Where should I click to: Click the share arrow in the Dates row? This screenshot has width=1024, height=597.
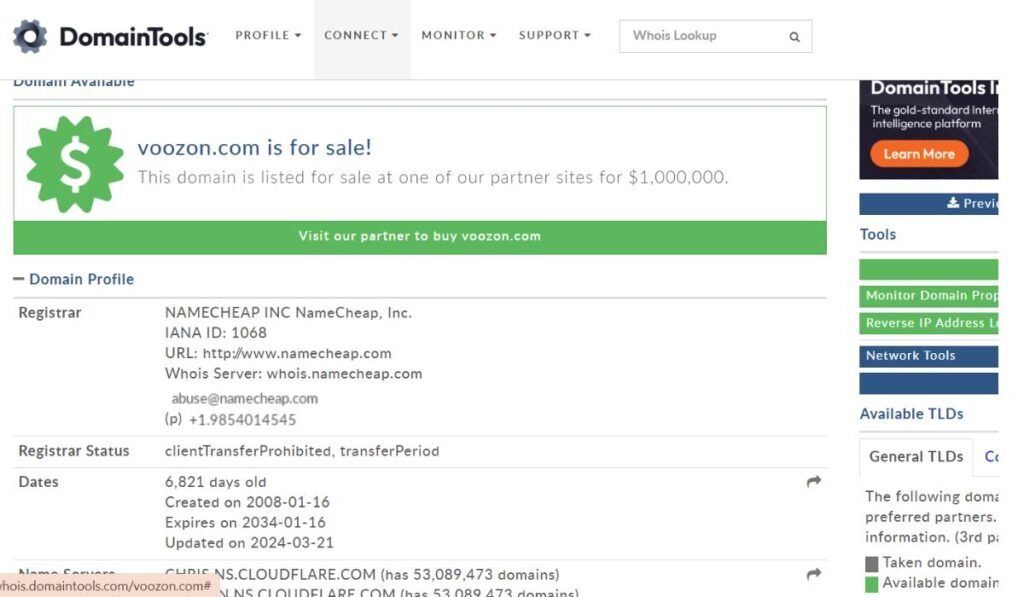pyautogui.click(x=814, y=481)
